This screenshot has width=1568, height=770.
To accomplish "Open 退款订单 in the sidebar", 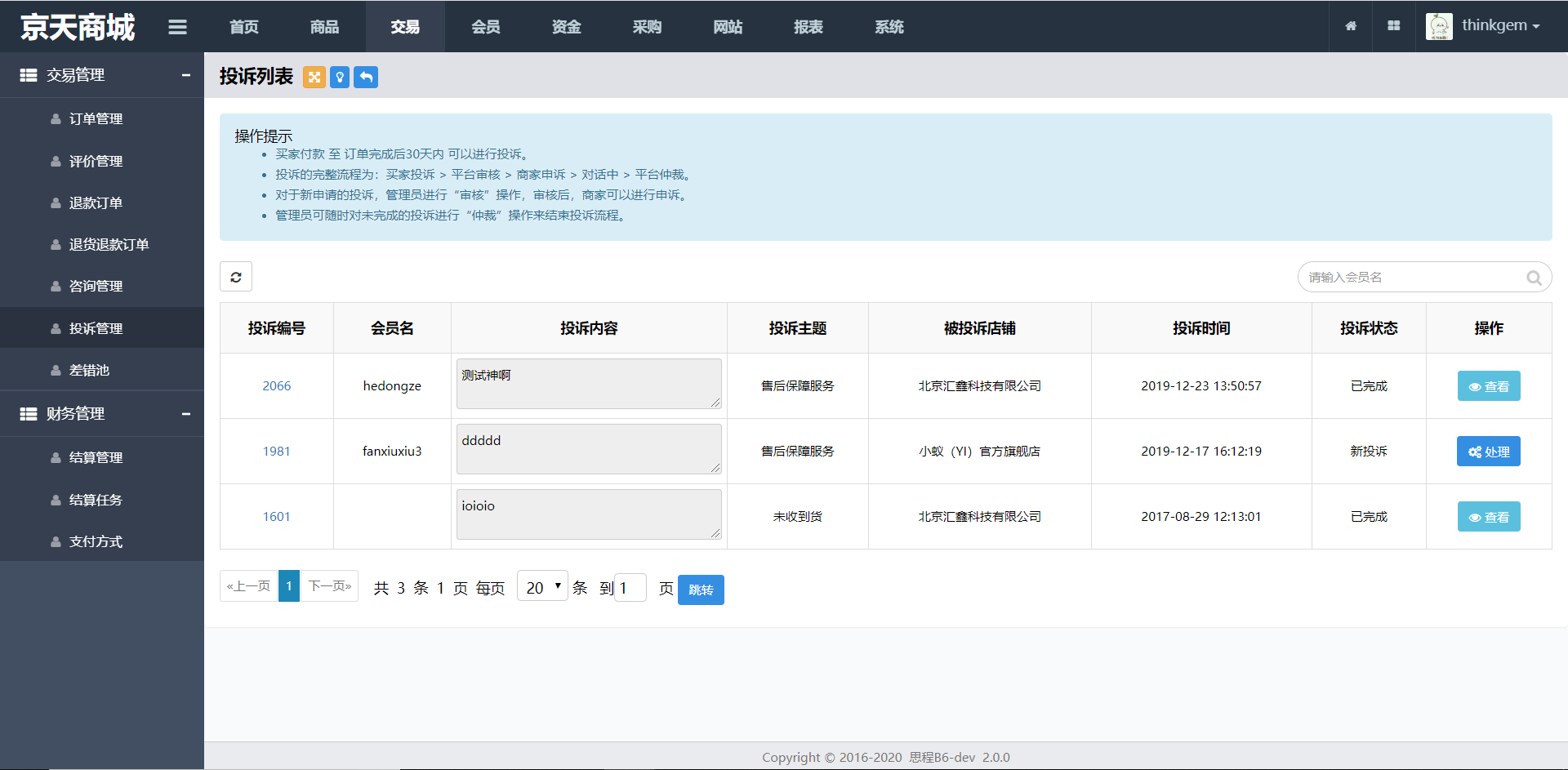I will click(96, 203).
